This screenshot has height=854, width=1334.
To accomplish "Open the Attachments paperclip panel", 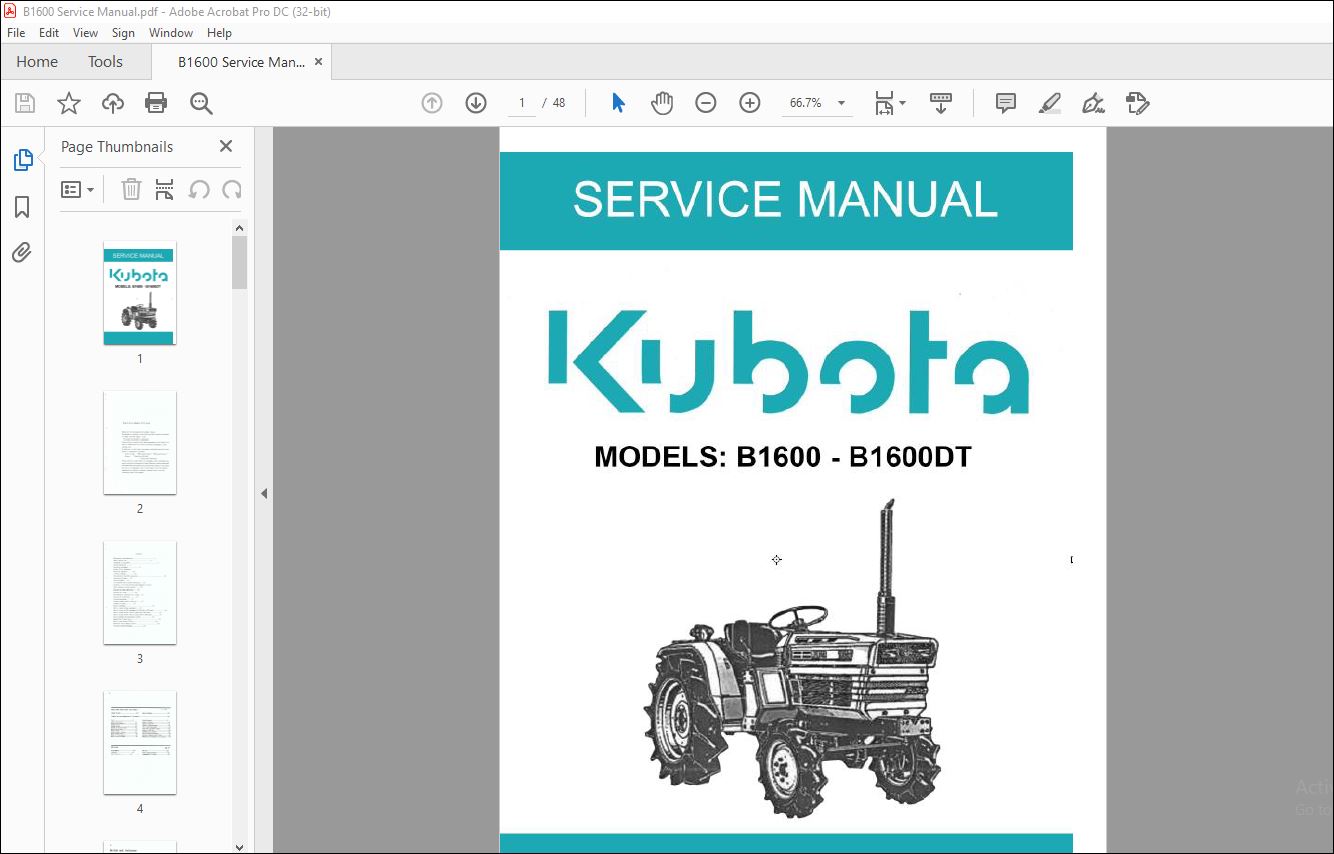I will click(x=22, y=252).
